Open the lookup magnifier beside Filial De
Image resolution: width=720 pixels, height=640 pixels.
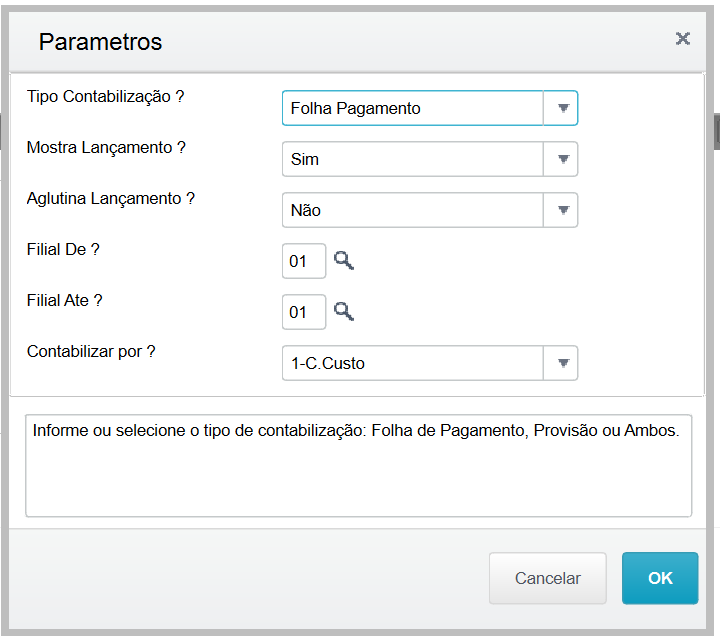[343, 260]
